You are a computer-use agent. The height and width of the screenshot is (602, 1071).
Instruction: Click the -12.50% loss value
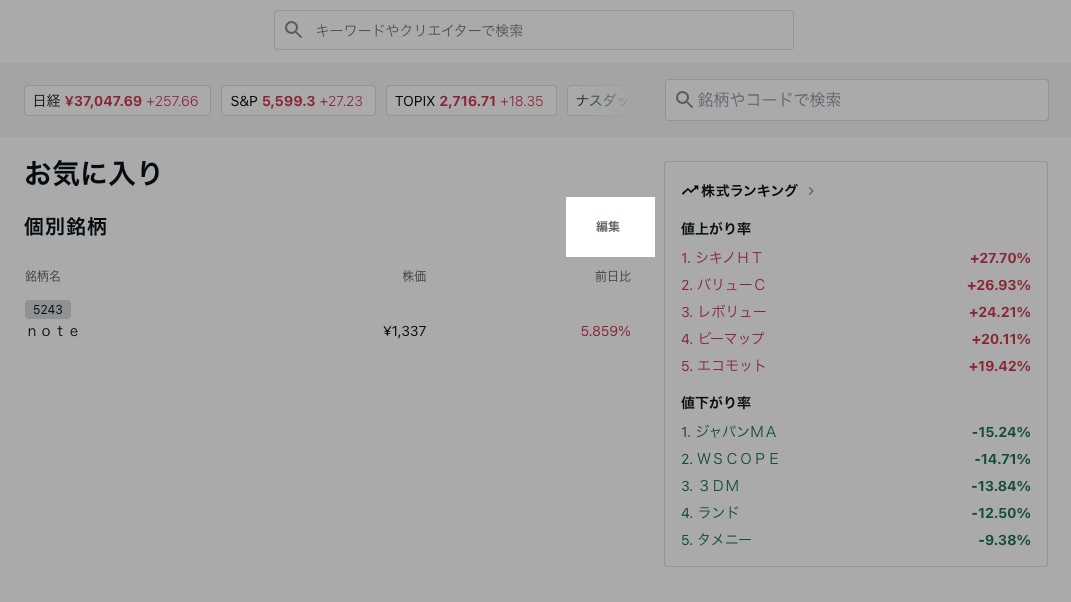[1001, 513]
